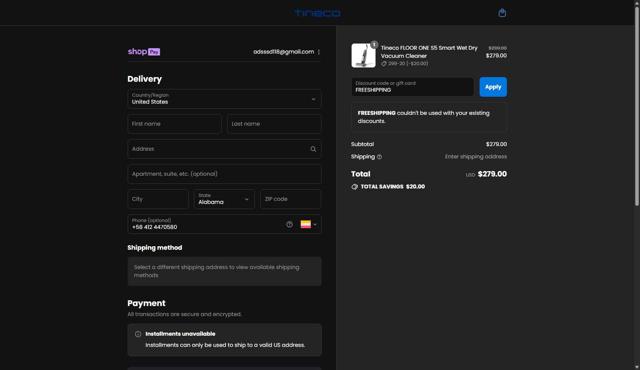Focus the First name field

[x=174, y=124]
